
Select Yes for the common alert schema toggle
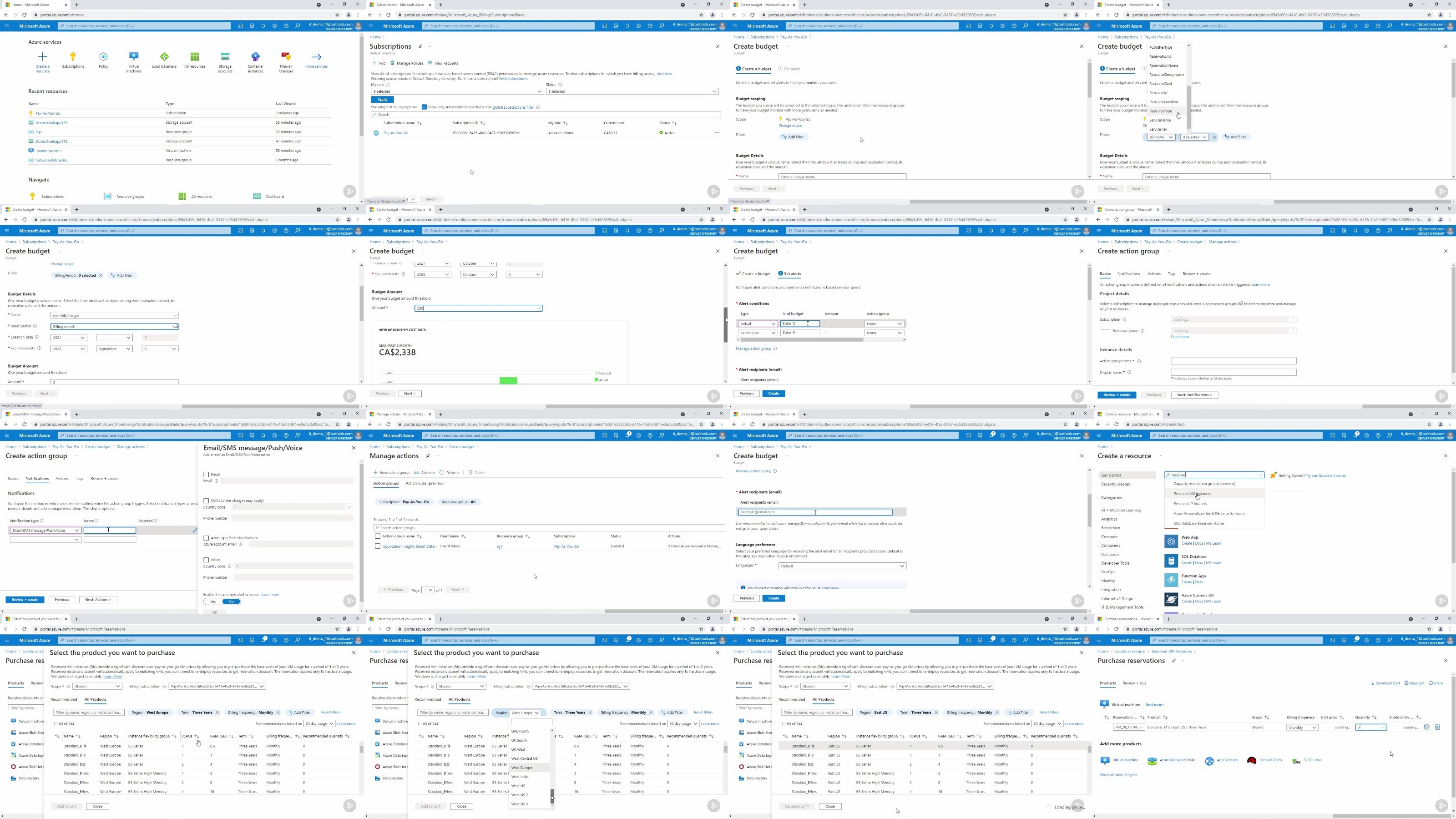click(x=212, y=602)
